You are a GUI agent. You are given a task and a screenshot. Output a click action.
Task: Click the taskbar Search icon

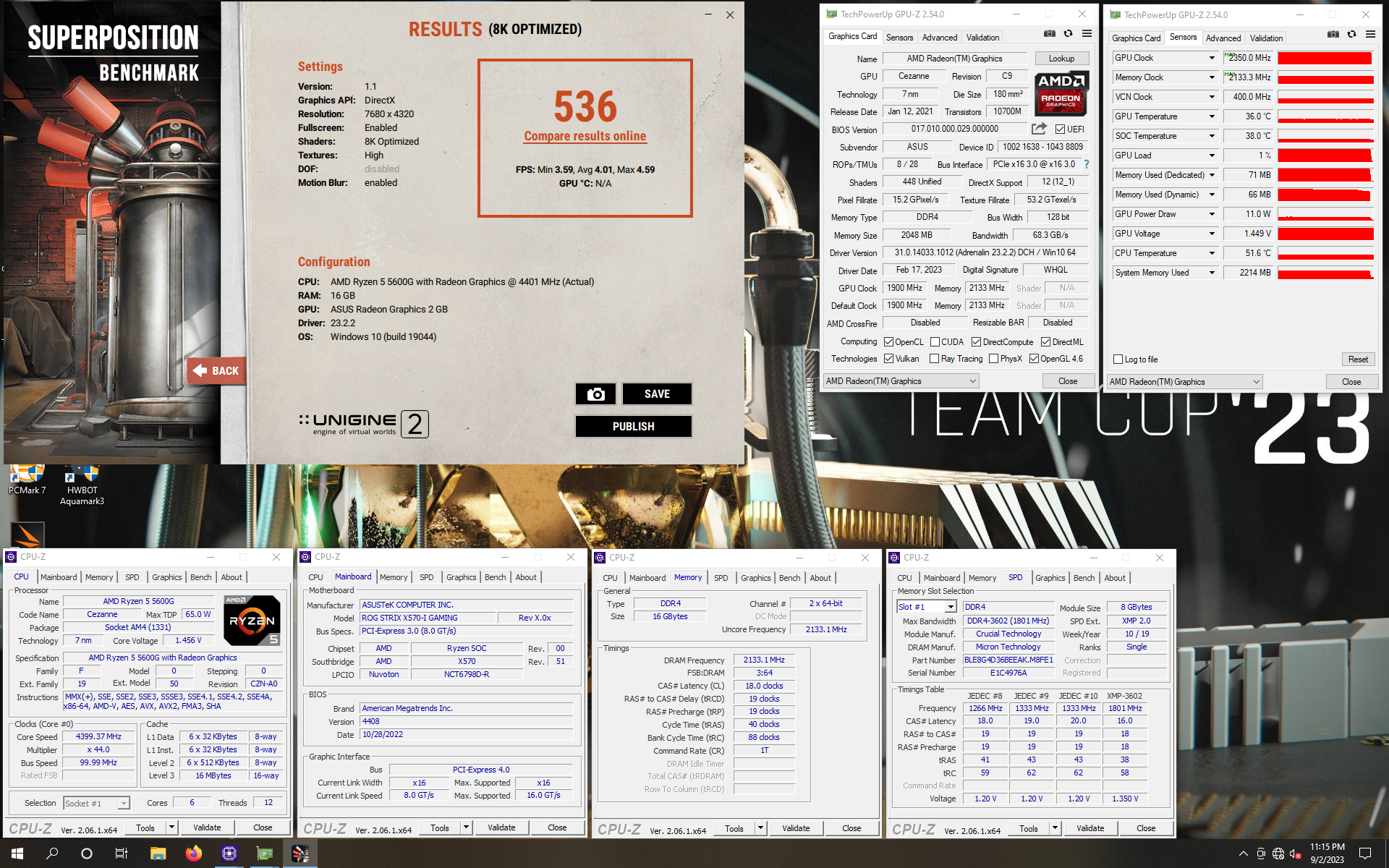tap(52, 854)
